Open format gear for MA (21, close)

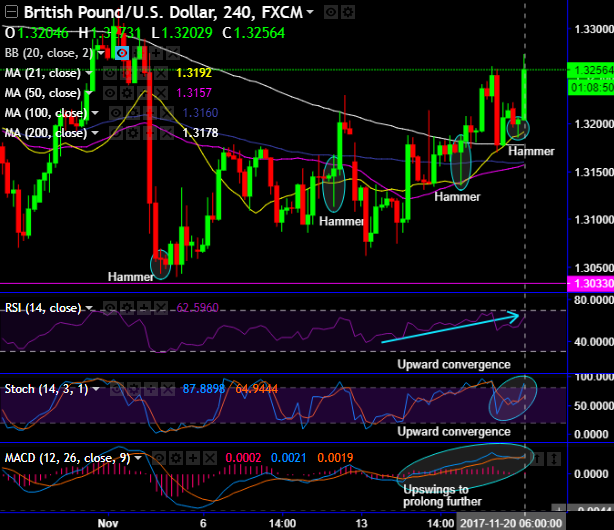(126, 73)
